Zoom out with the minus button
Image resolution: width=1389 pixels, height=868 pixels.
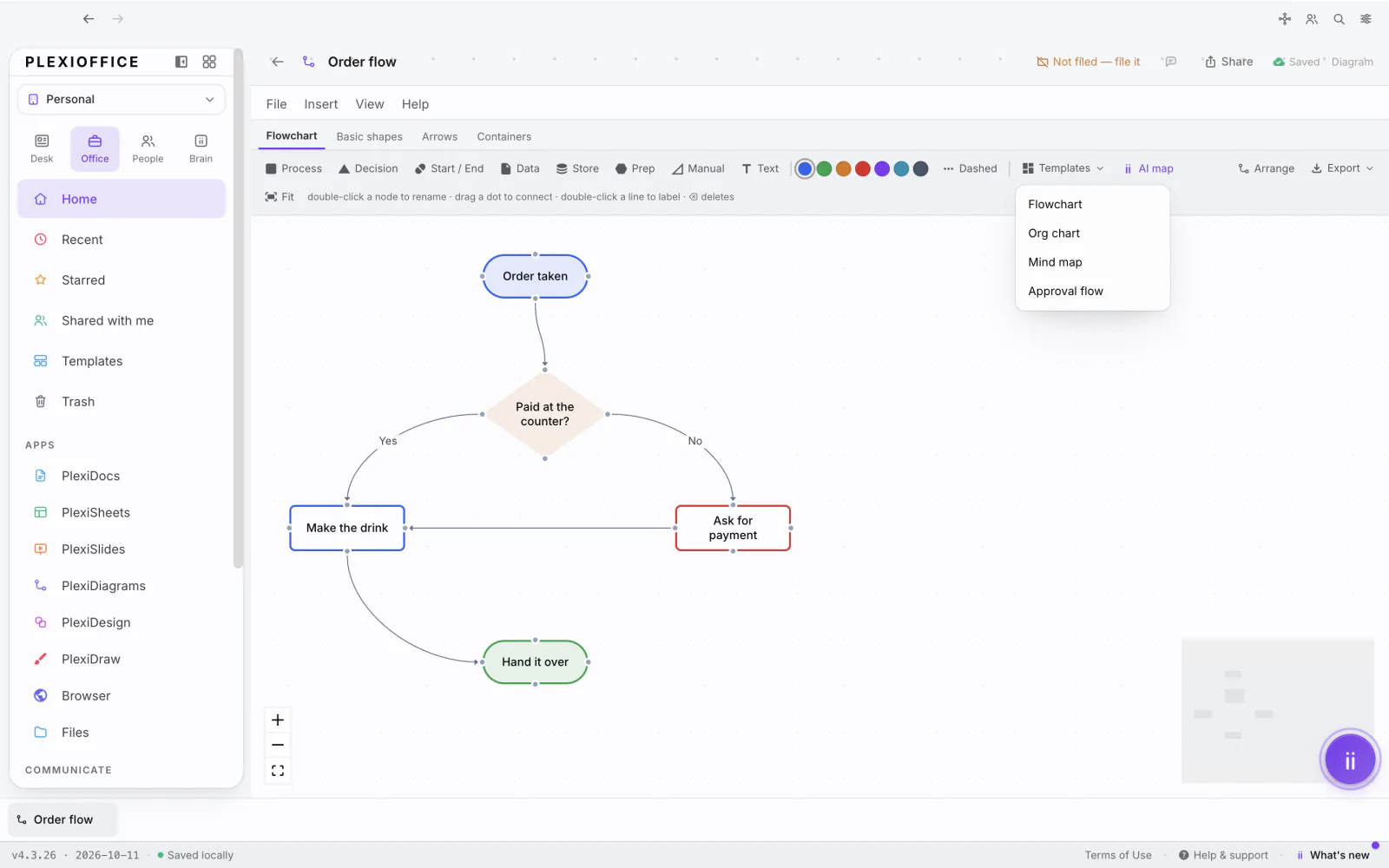click(x=278, y=745)
